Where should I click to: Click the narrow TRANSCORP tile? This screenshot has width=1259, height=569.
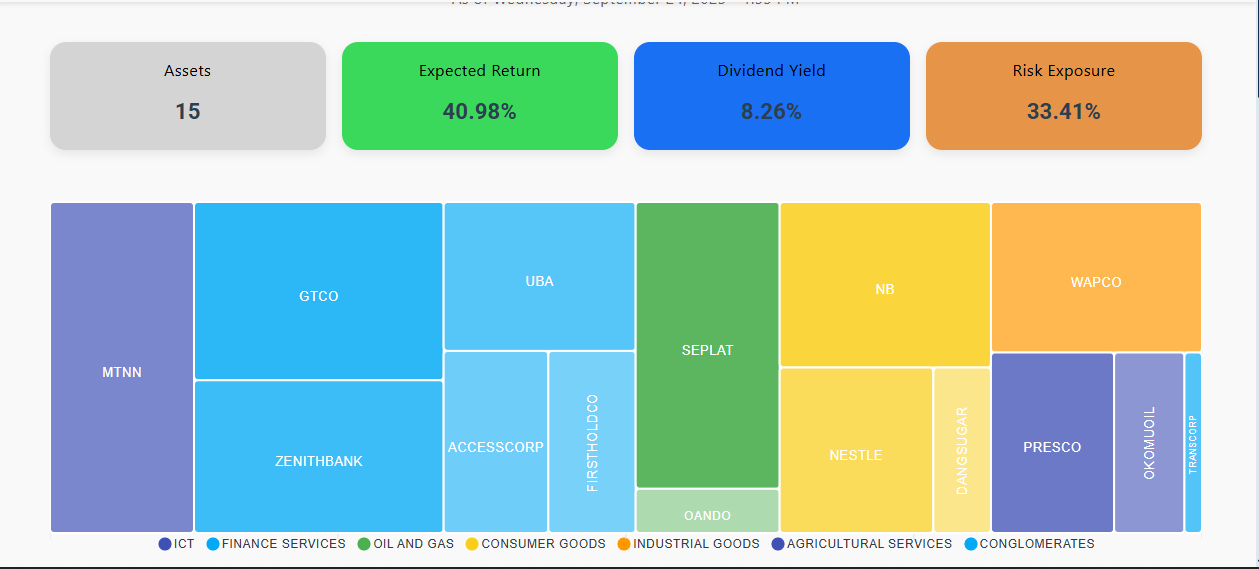point(1193,442)
